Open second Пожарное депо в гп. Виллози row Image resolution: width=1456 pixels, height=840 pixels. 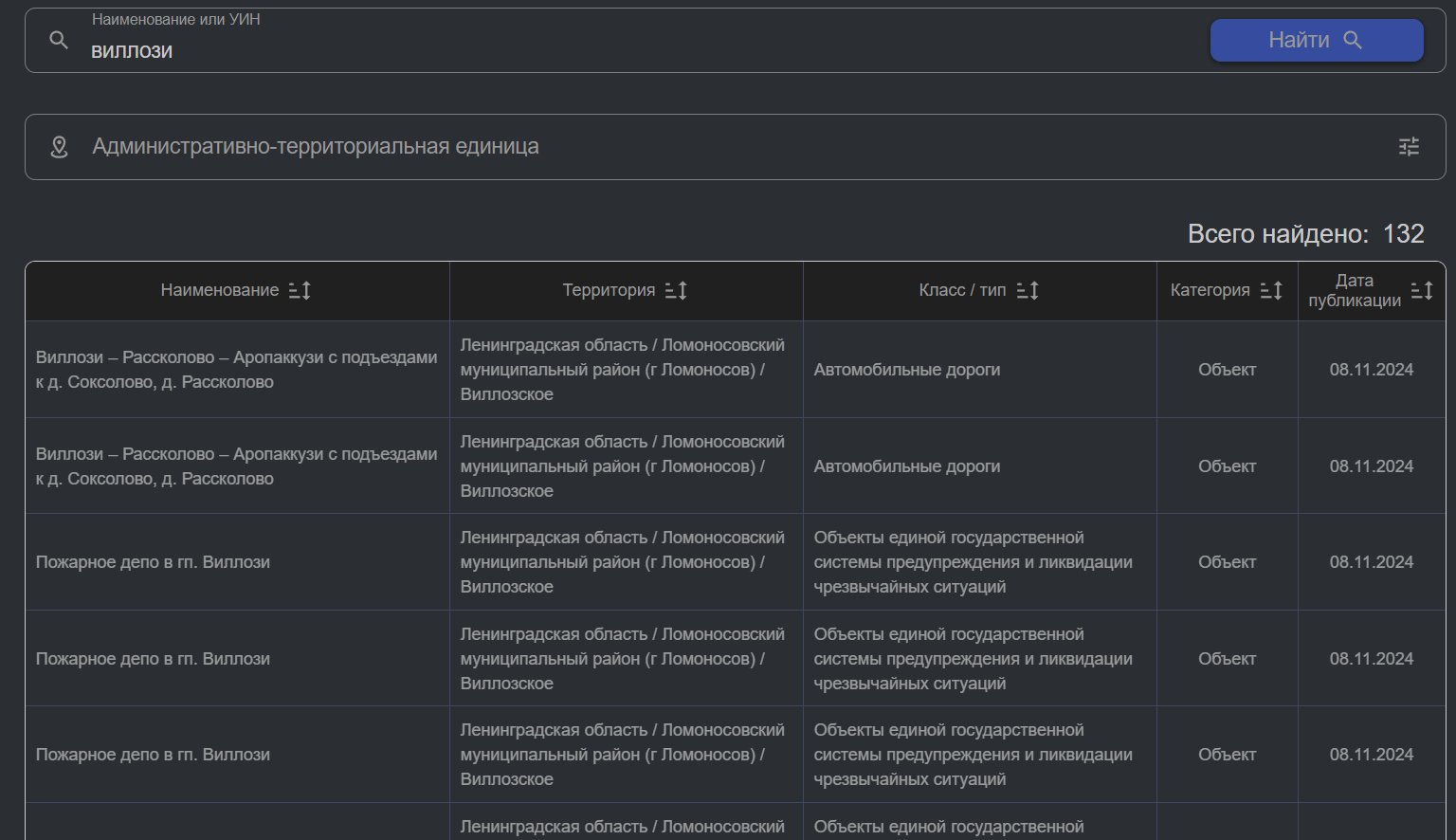(x=735, y=658)
